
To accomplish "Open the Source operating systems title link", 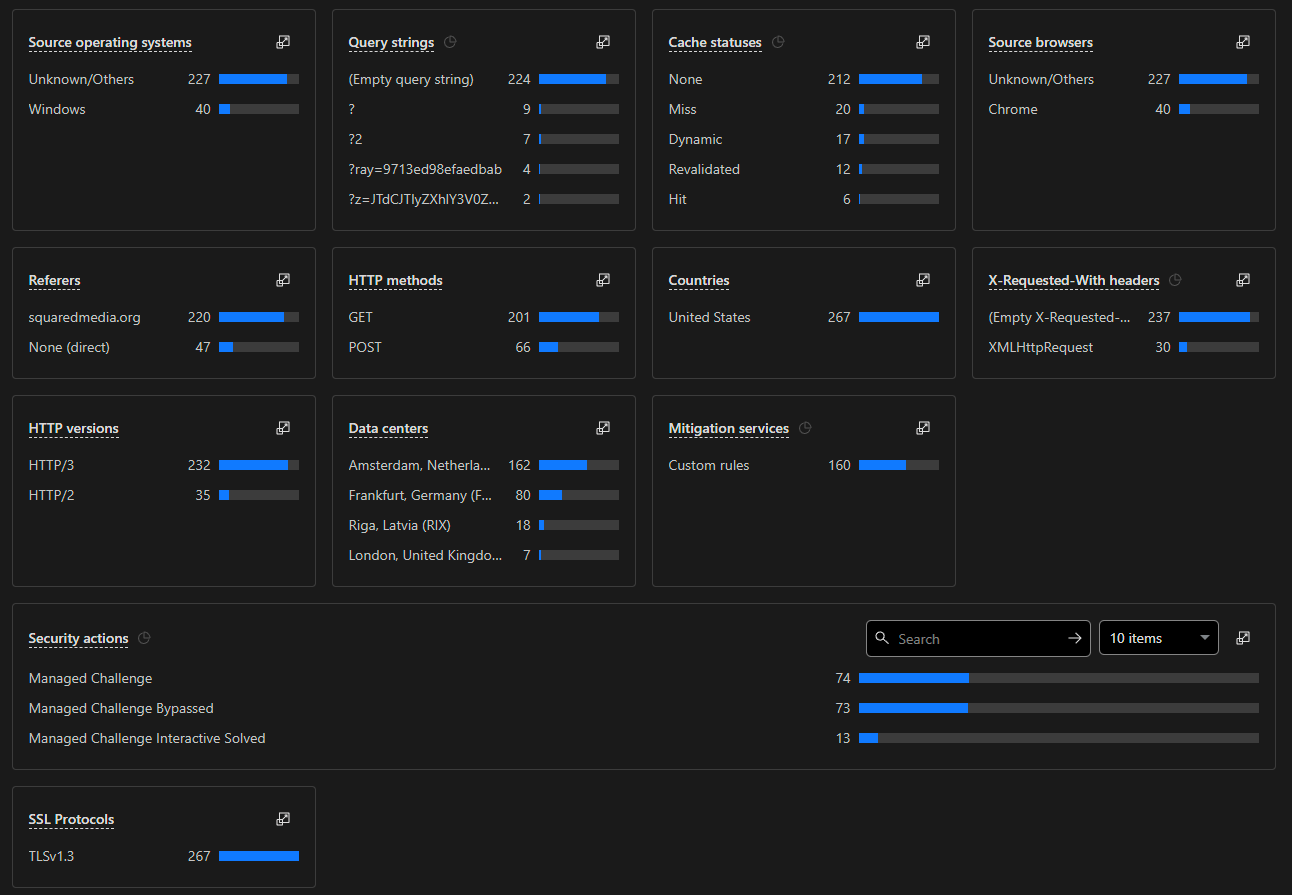I will click(x=110, y=43).
